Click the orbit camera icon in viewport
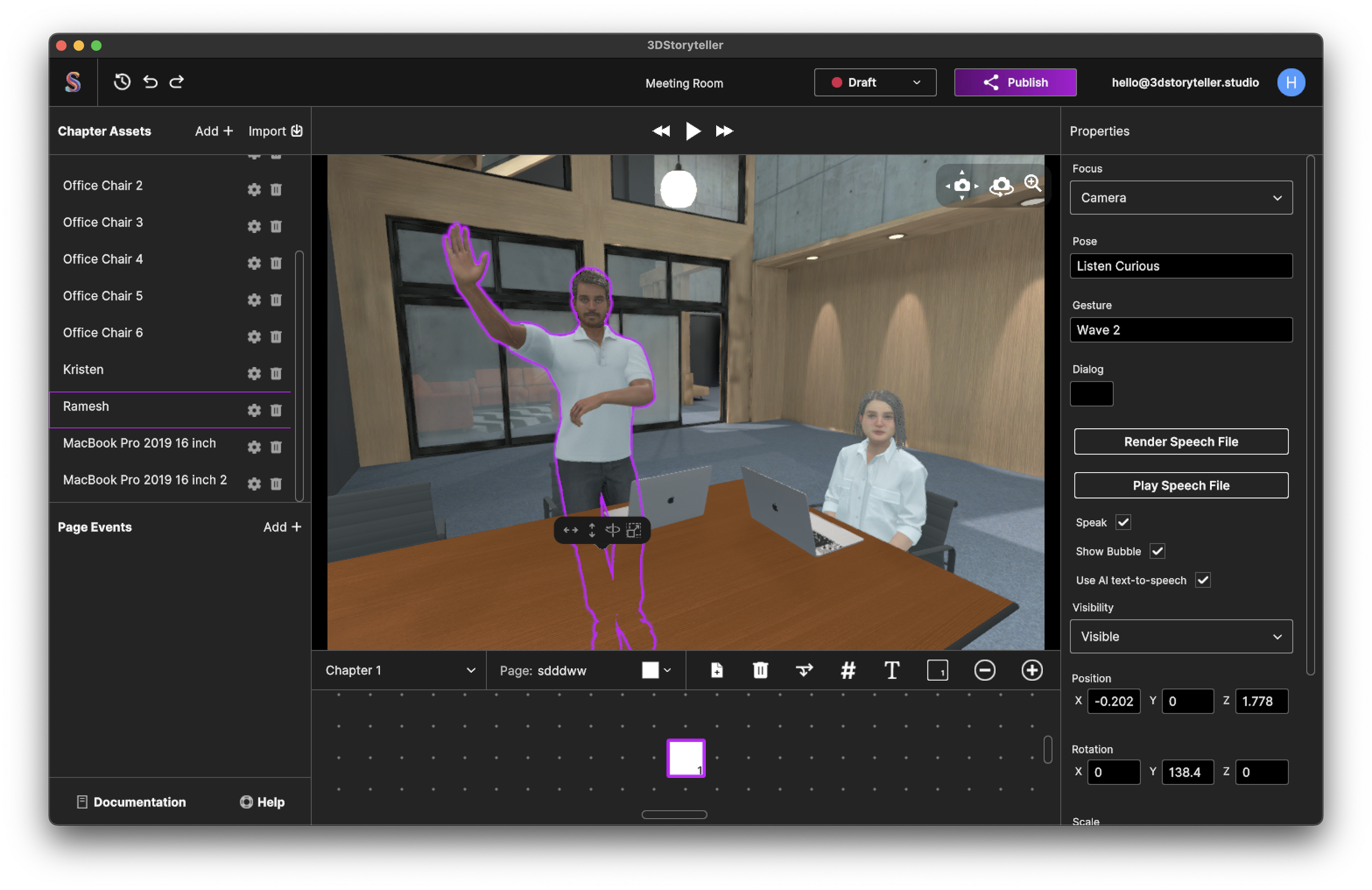The image size is (1372, 890). pyautogui.click(x=1001, y=186)
